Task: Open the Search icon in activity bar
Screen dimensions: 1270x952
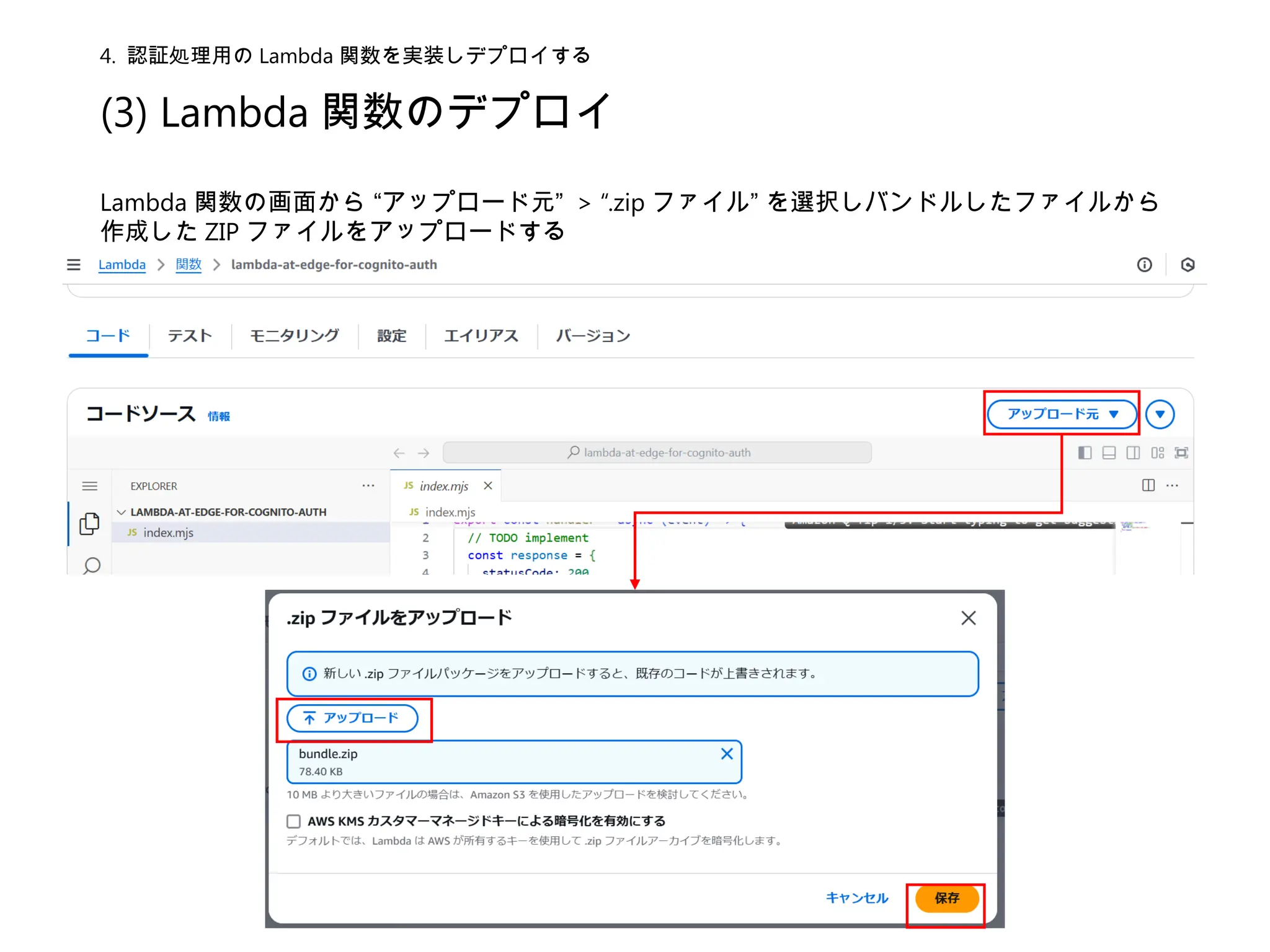Action: pos(92,565)
